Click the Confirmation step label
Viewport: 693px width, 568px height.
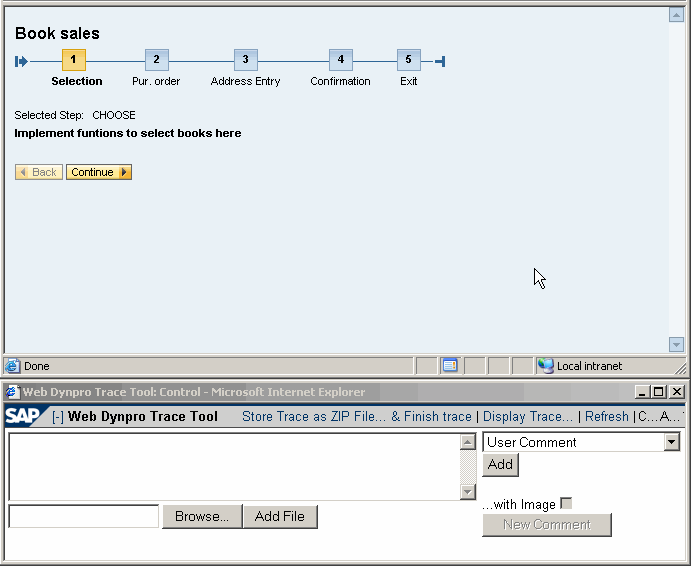(340, 81)
